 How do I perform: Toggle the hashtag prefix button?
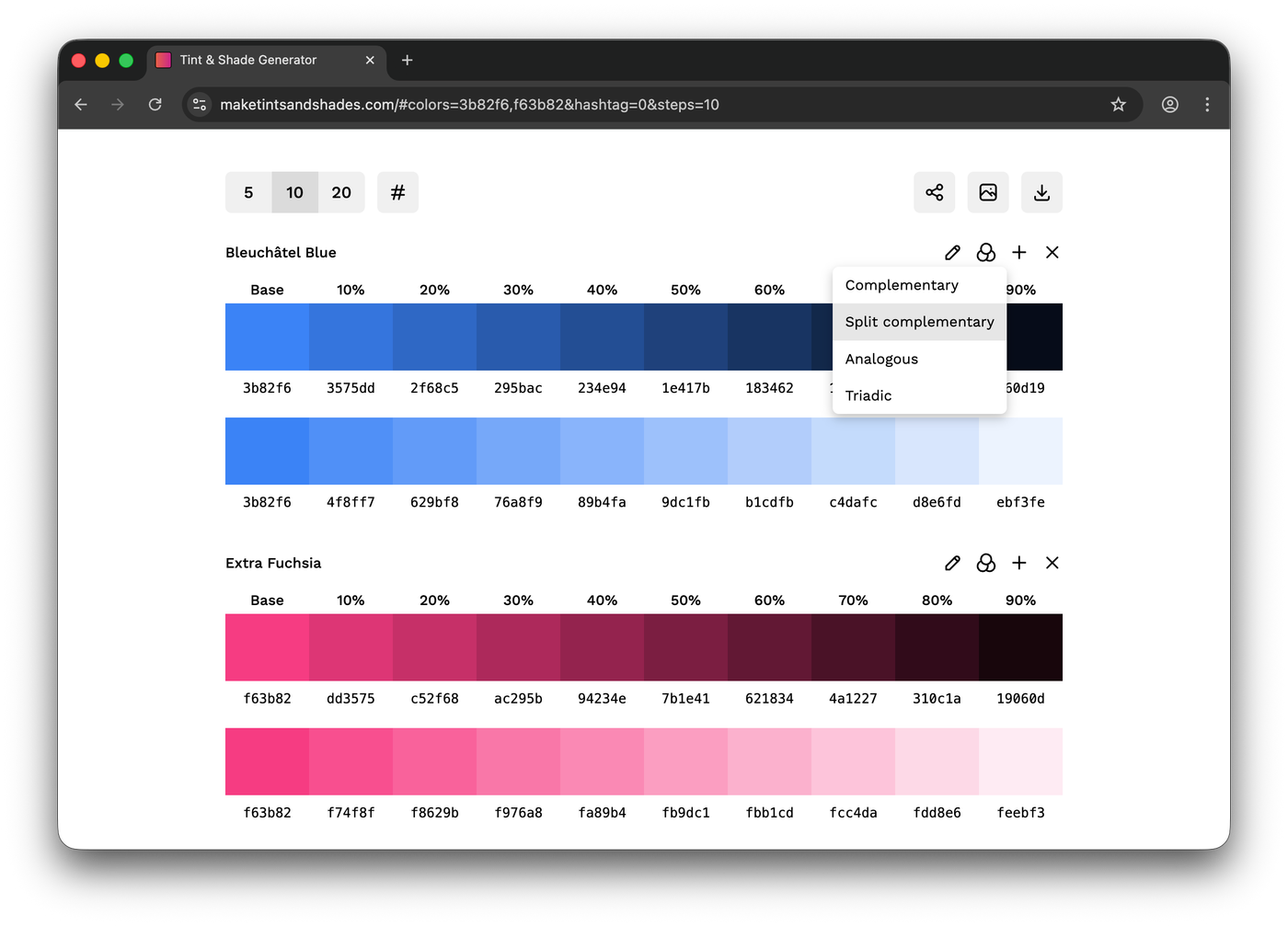click(397, 192)
